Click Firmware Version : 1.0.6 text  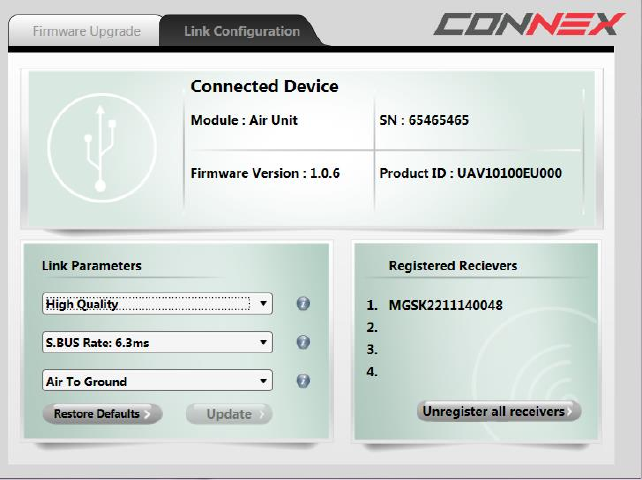coord(265,173)
